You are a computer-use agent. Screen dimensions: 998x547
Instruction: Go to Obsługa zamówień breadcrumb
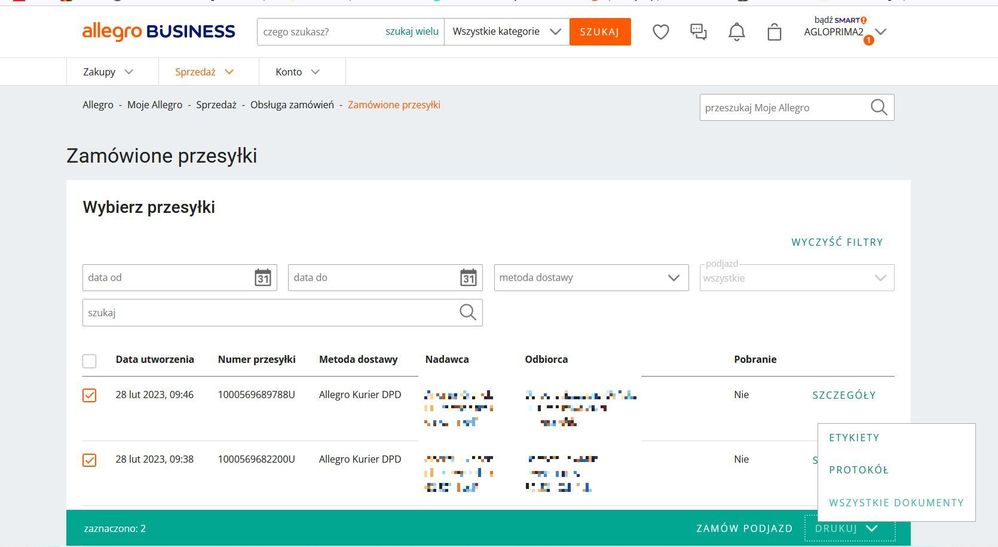click(x=292, y=105)
